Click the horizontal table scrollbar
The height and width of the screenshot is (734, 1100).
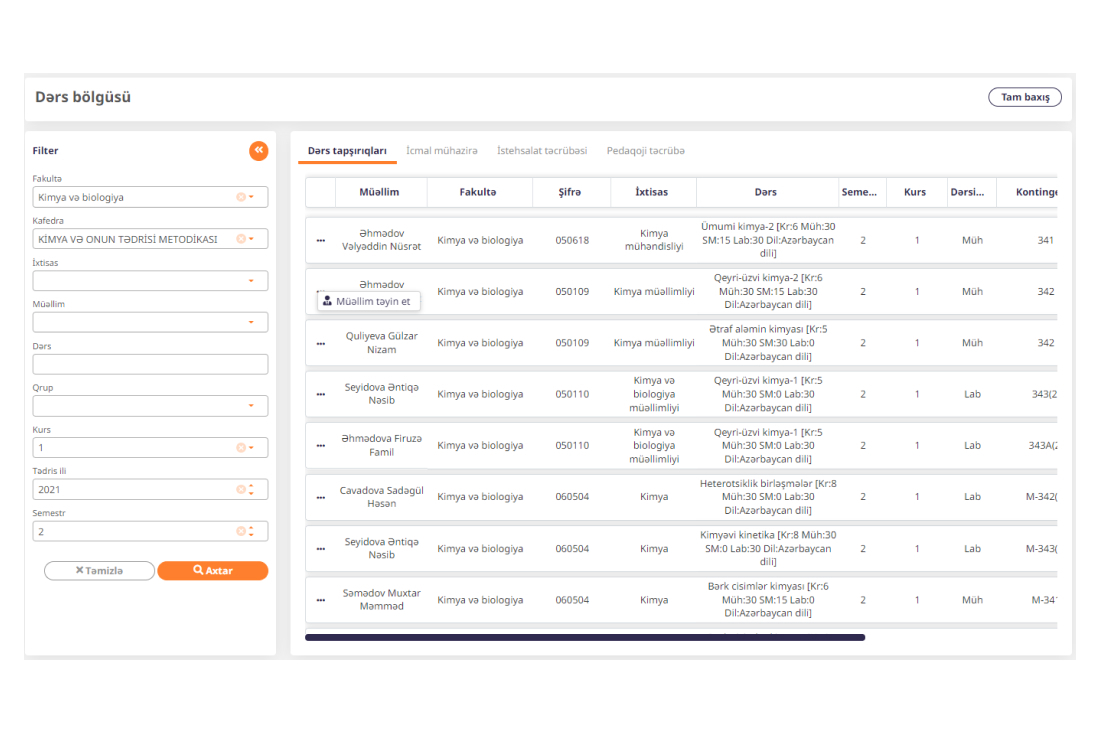[x=584, y=637]
